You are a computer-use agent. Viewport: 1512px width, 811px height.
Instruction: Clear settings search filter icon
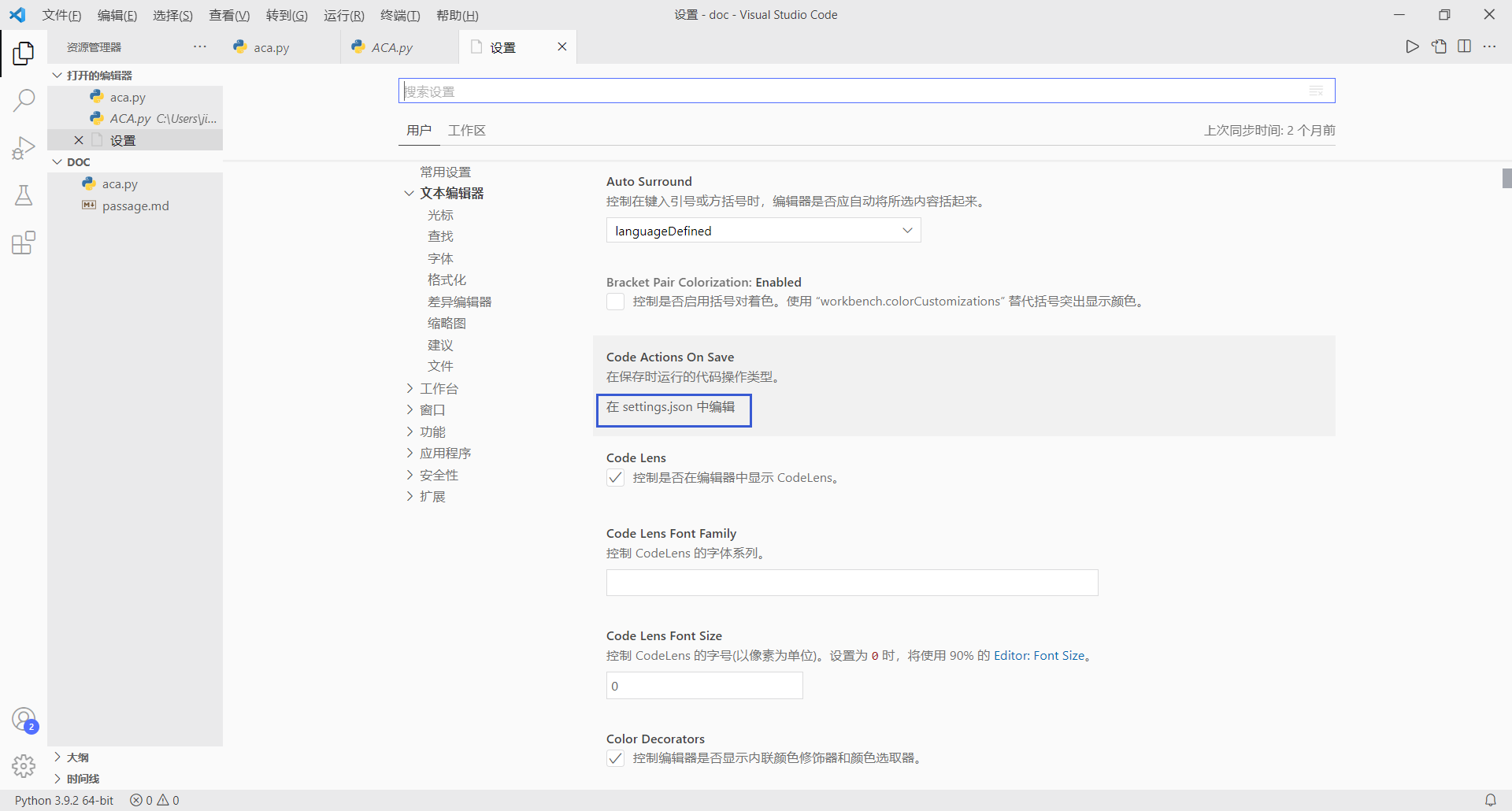(x=1316, y=91)
